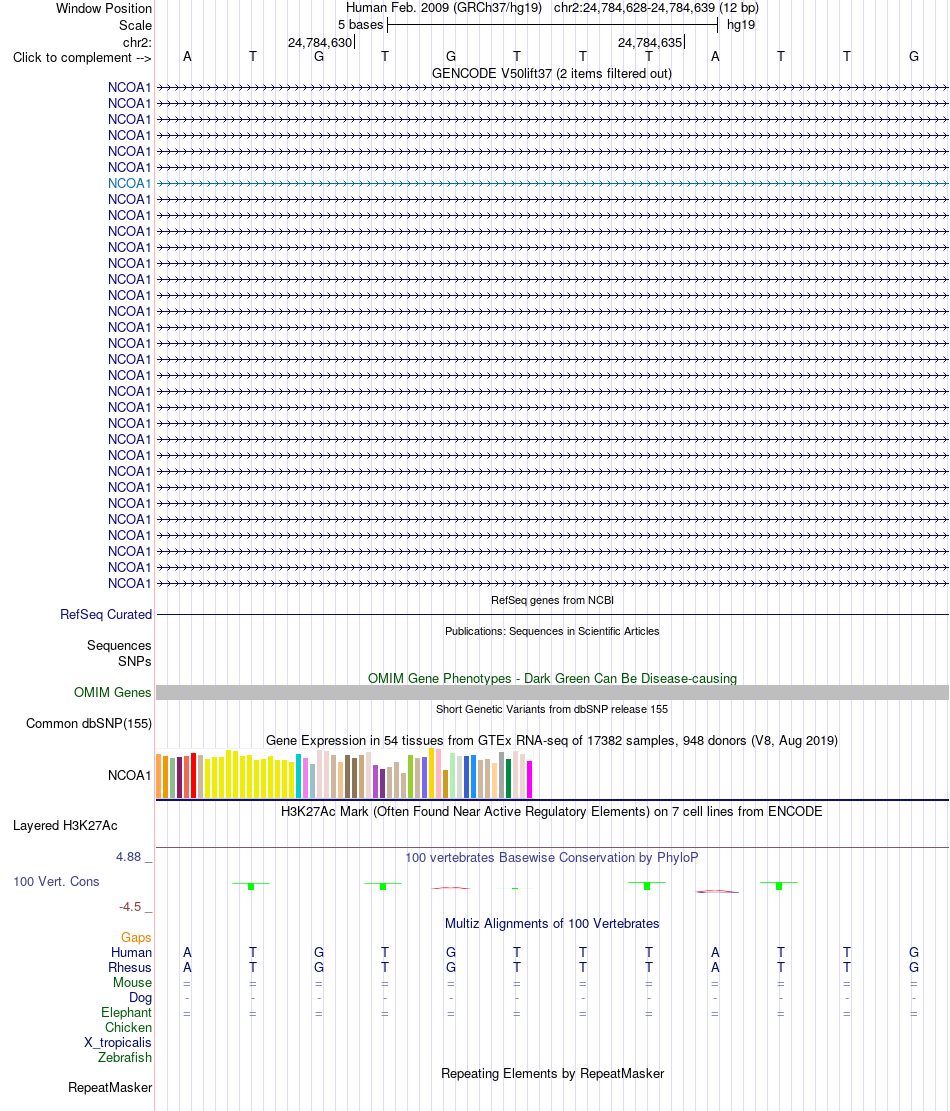Click the RepeatMasker side label

coord(110,1088)
